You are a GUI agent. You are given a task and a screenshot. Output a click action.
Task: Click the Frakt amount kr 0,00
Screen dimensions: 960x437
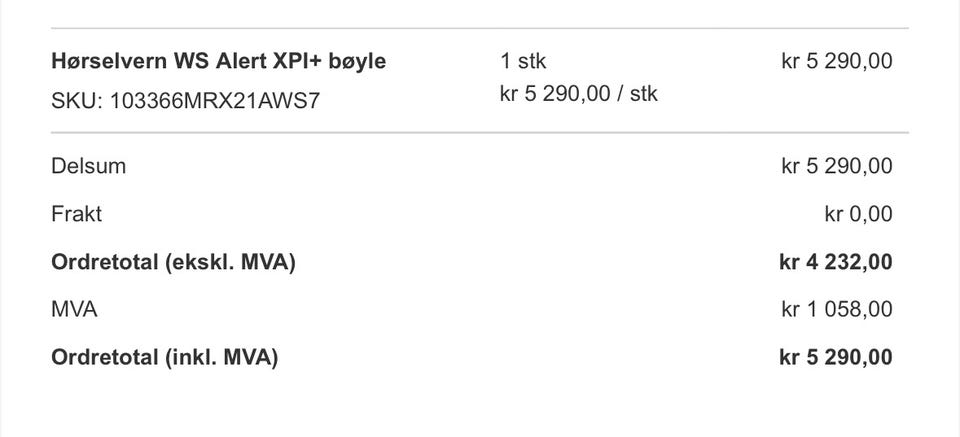[x=858, y=214]
